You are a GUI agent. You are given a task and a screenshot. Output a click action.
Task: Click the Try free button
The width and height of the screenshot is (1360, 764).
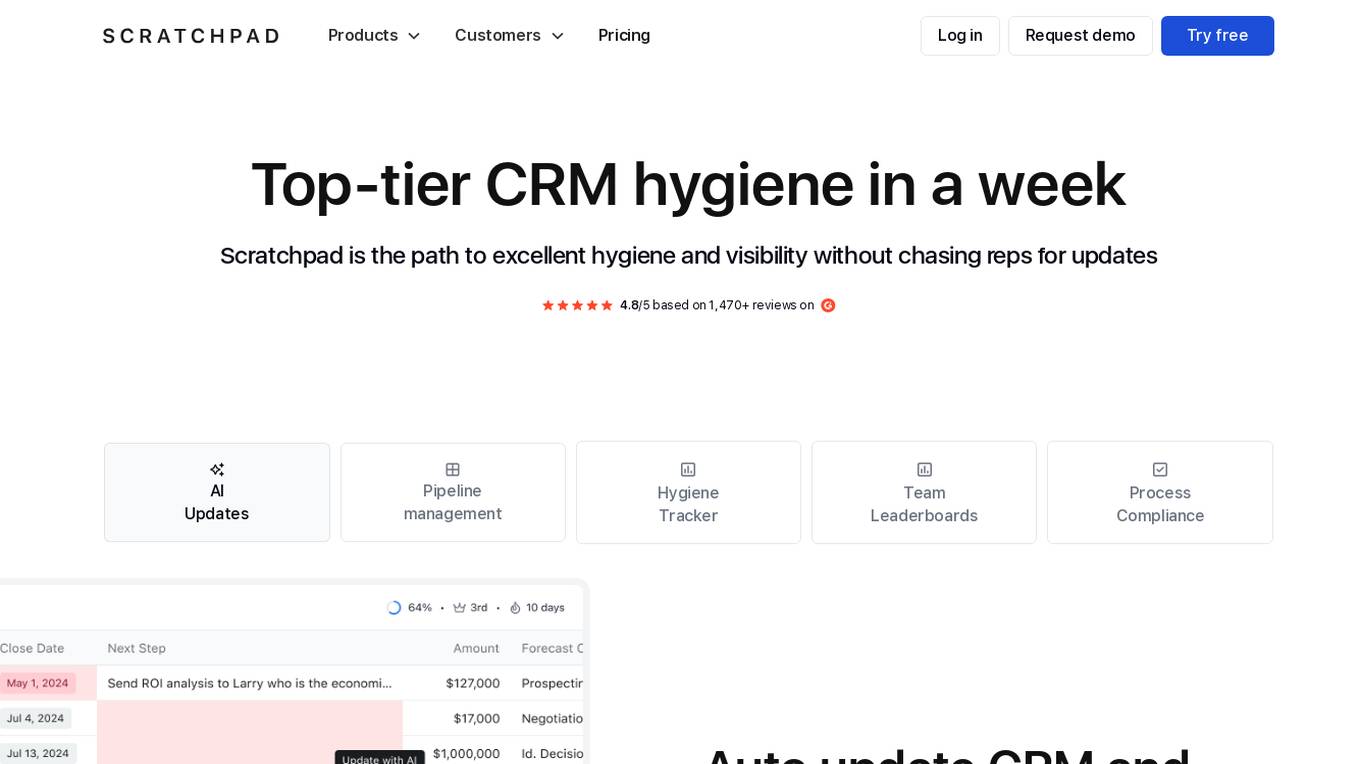click(x=1217, y=36)
